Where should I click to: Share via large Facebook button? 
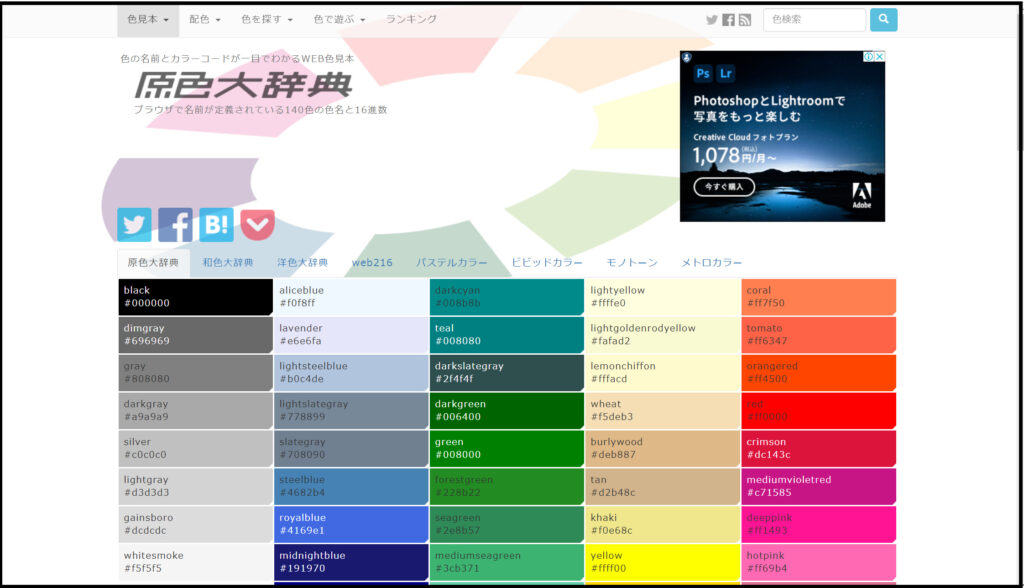tap(176, 225)
